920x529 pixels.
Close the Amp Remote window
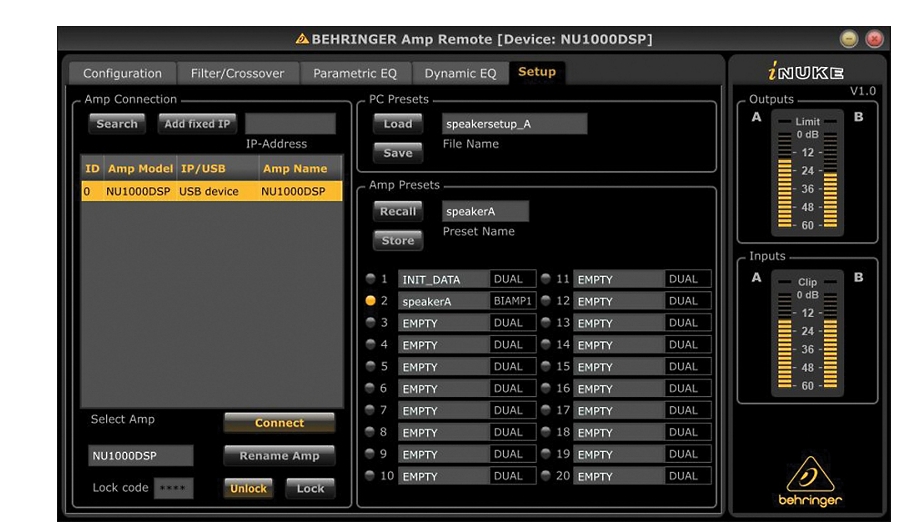tap(874, 39)
